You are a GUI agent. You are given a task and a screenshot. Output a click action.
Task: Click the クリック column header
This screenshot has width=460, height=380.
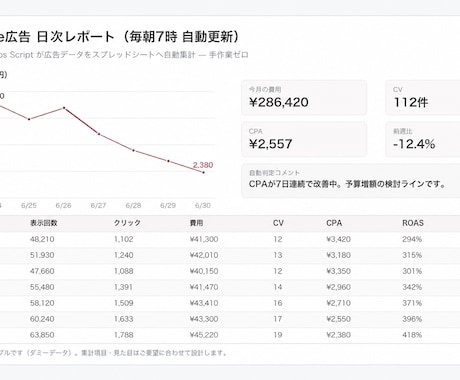point(127,223)
